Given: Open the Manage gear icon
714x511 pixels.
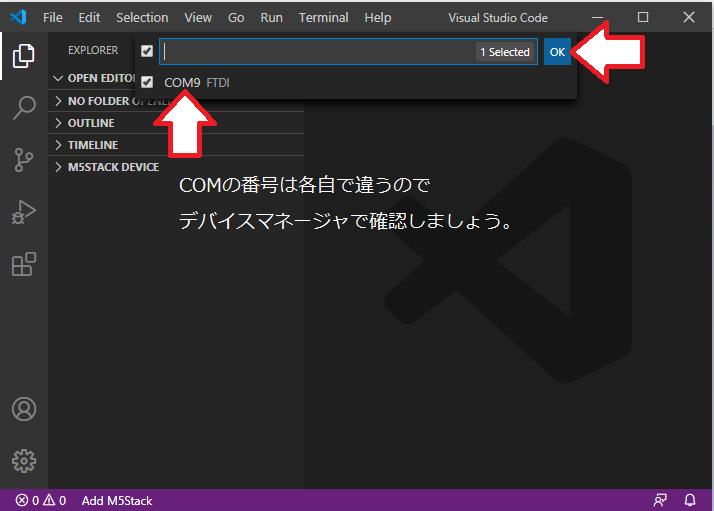Looking at the screenshot, I should [24, 461].
